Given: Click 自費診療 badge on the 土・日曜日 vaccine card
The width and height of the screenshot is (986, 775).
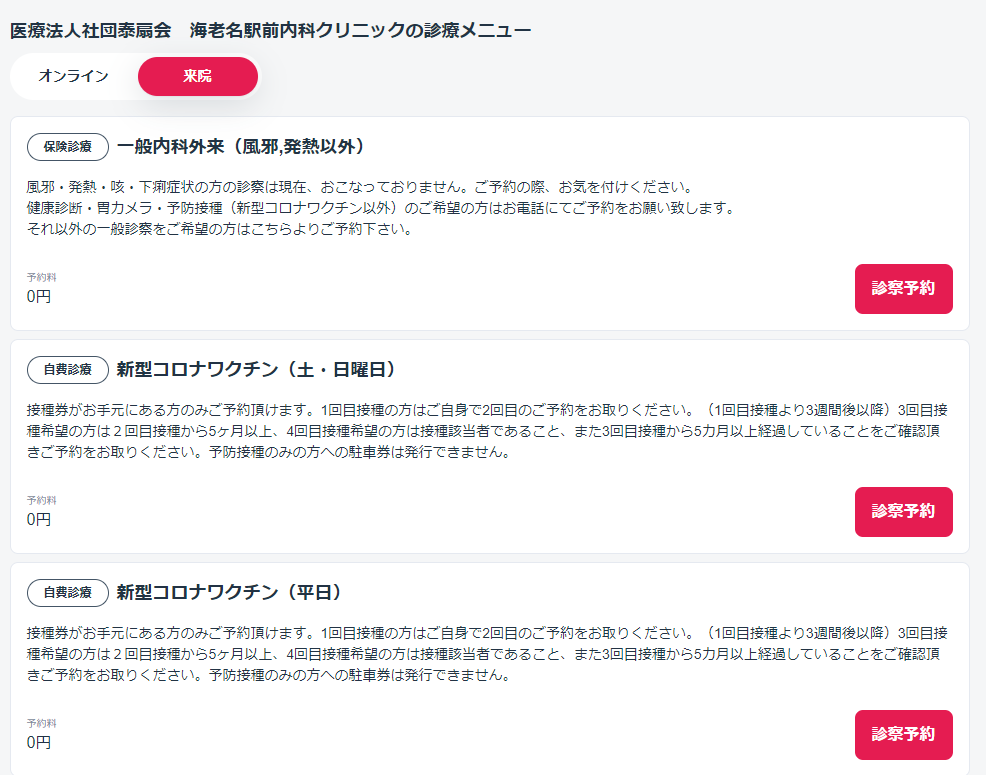Looking at the screenshot, I should click(68, 370).
